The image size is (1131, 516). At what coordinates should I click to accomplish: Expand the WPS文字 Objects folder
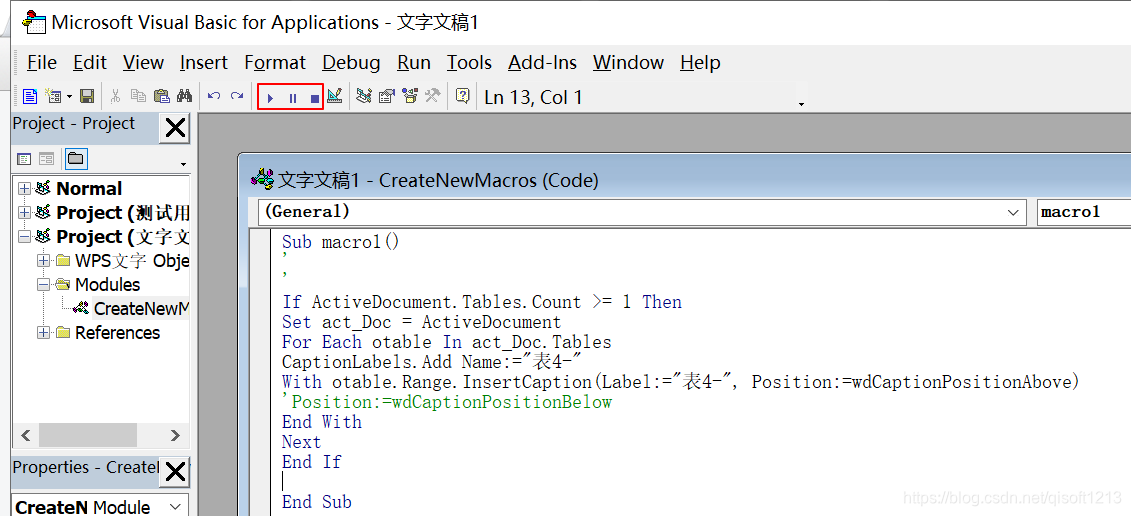(44, 261)
